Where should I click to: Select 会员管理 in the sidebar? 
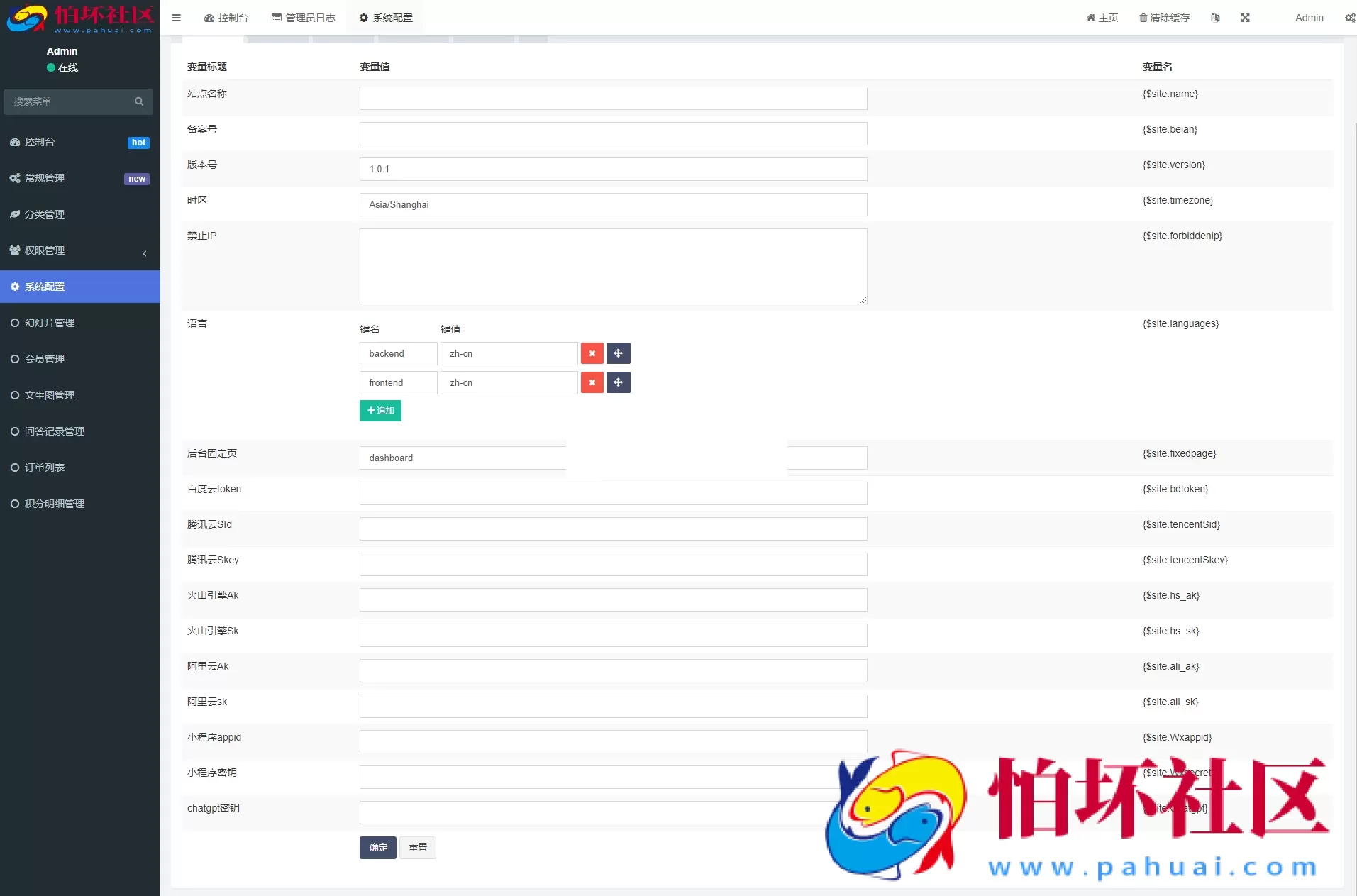click(45, 359)
